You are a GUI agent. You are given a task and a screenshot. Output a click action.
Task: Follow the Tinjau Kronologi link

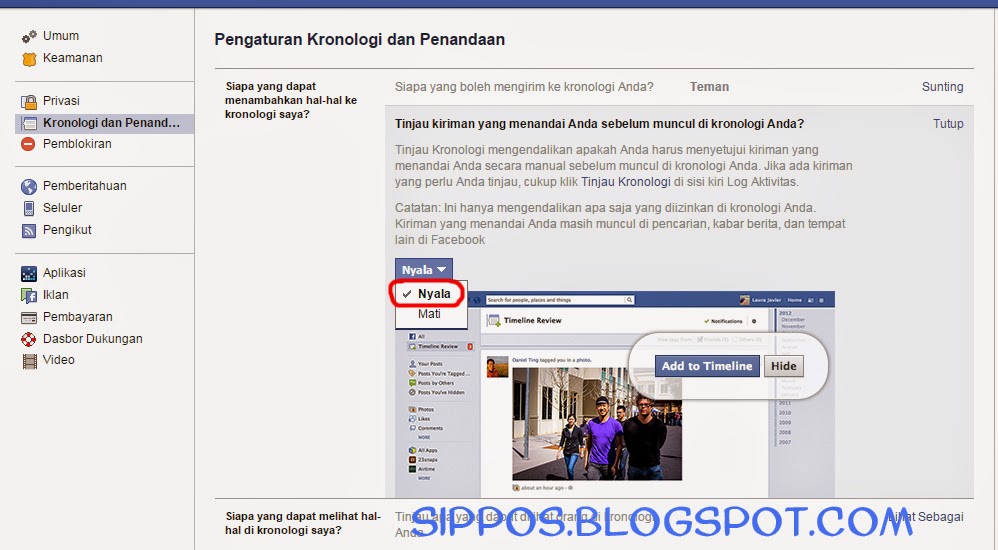coord(626,181)
